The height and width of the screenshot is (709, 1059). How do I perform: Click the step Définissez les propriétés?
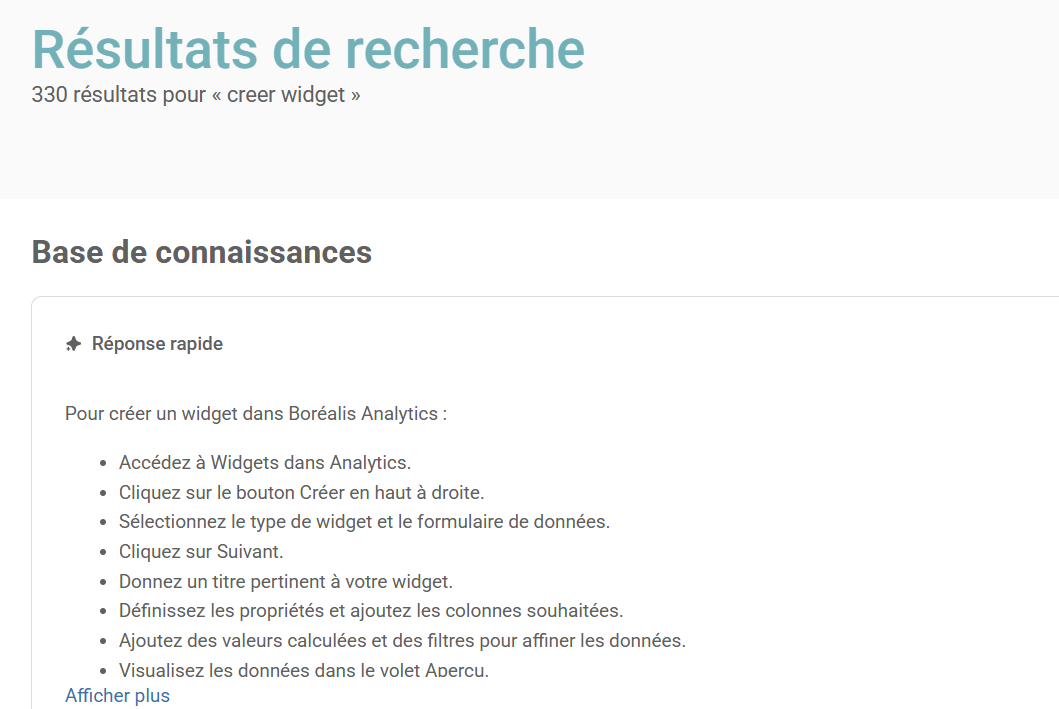[370, 610]
